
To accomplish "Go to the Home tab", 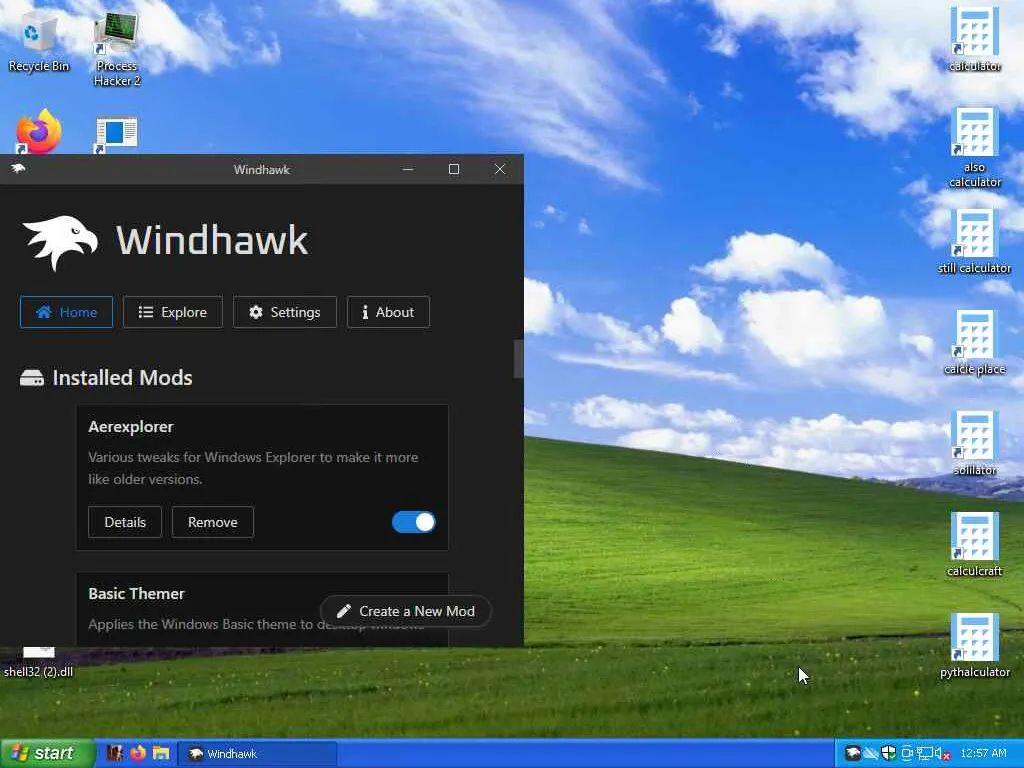I will (x=66, y=312).
